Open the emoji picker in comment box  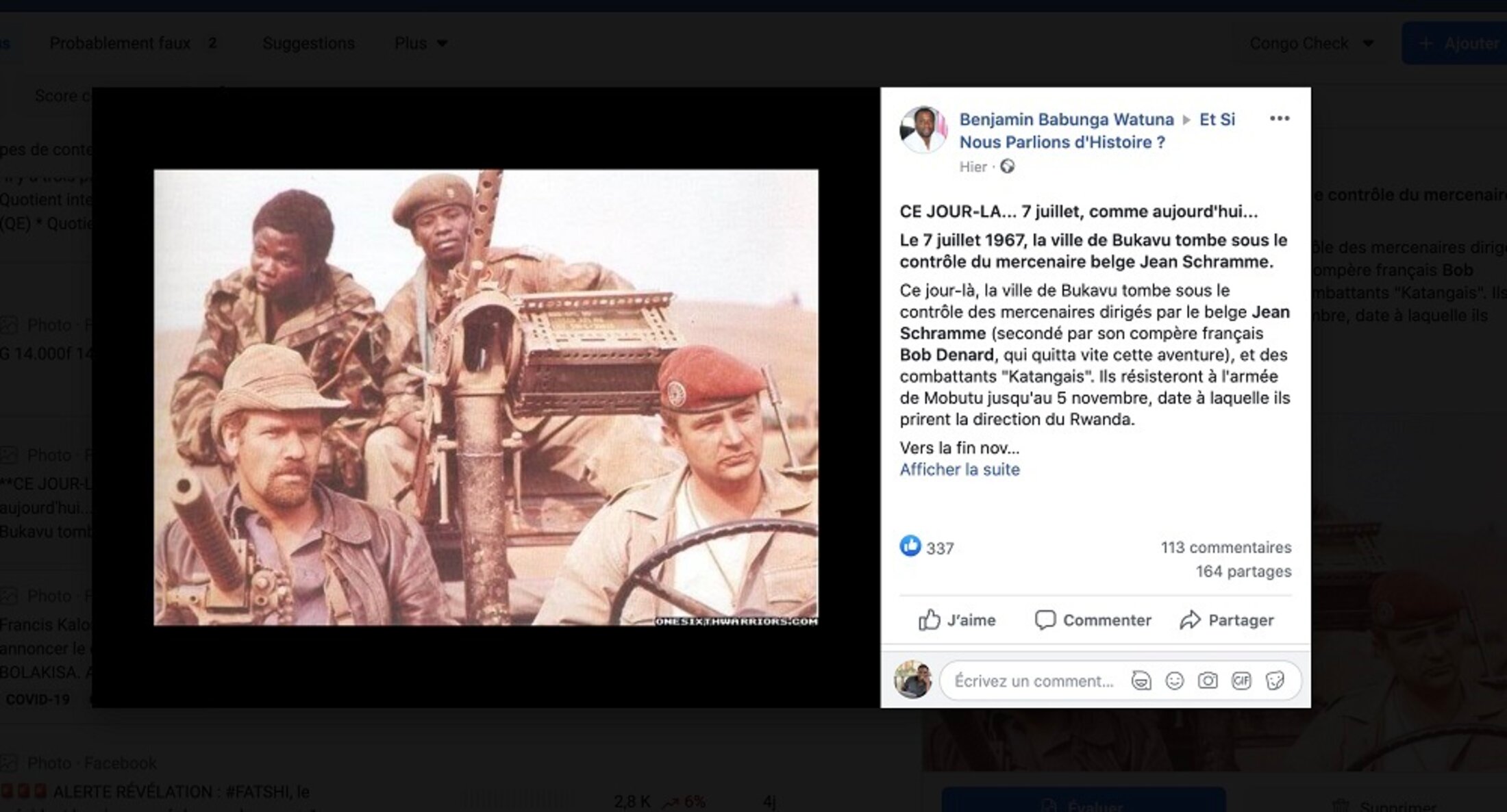(1174, 681)
